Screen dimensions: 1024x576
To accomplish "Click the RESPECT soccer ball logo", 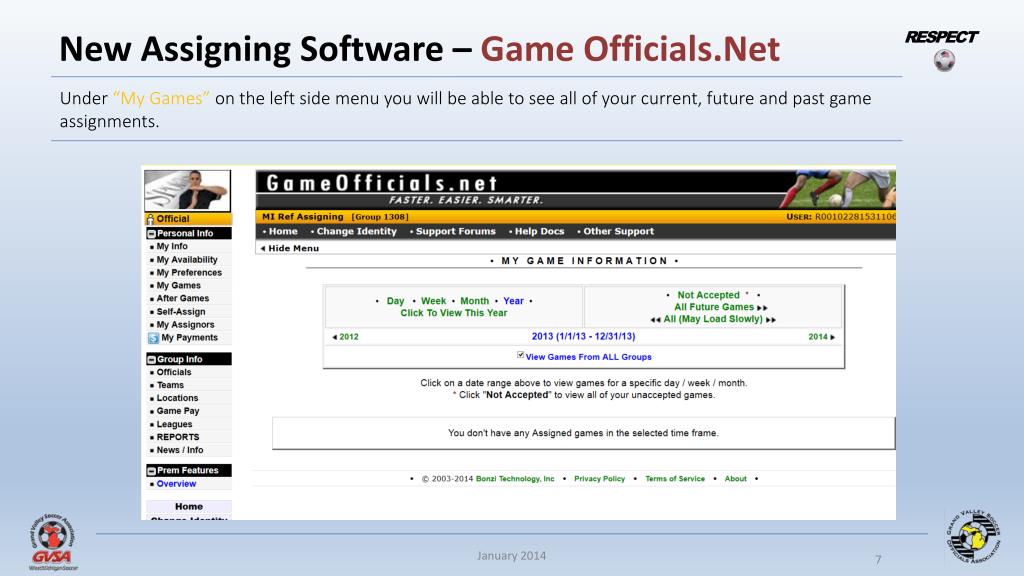I will pyautogui.click(x=944, y=60).
